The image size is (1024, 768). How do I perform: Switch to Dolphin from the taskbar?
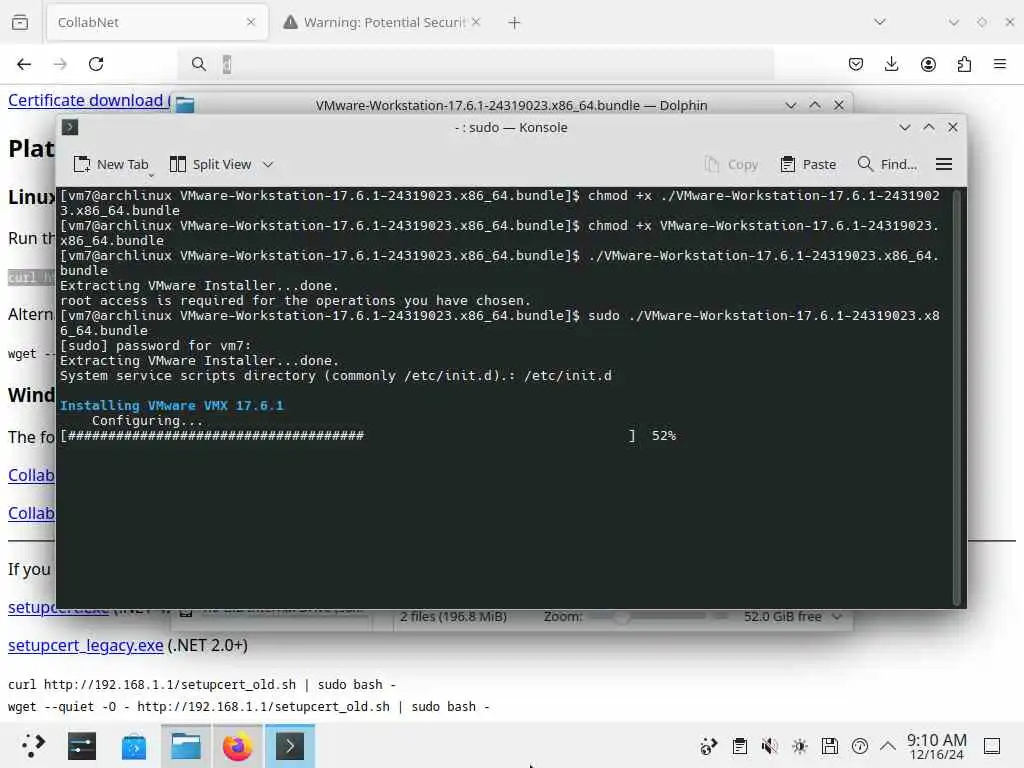185,746
